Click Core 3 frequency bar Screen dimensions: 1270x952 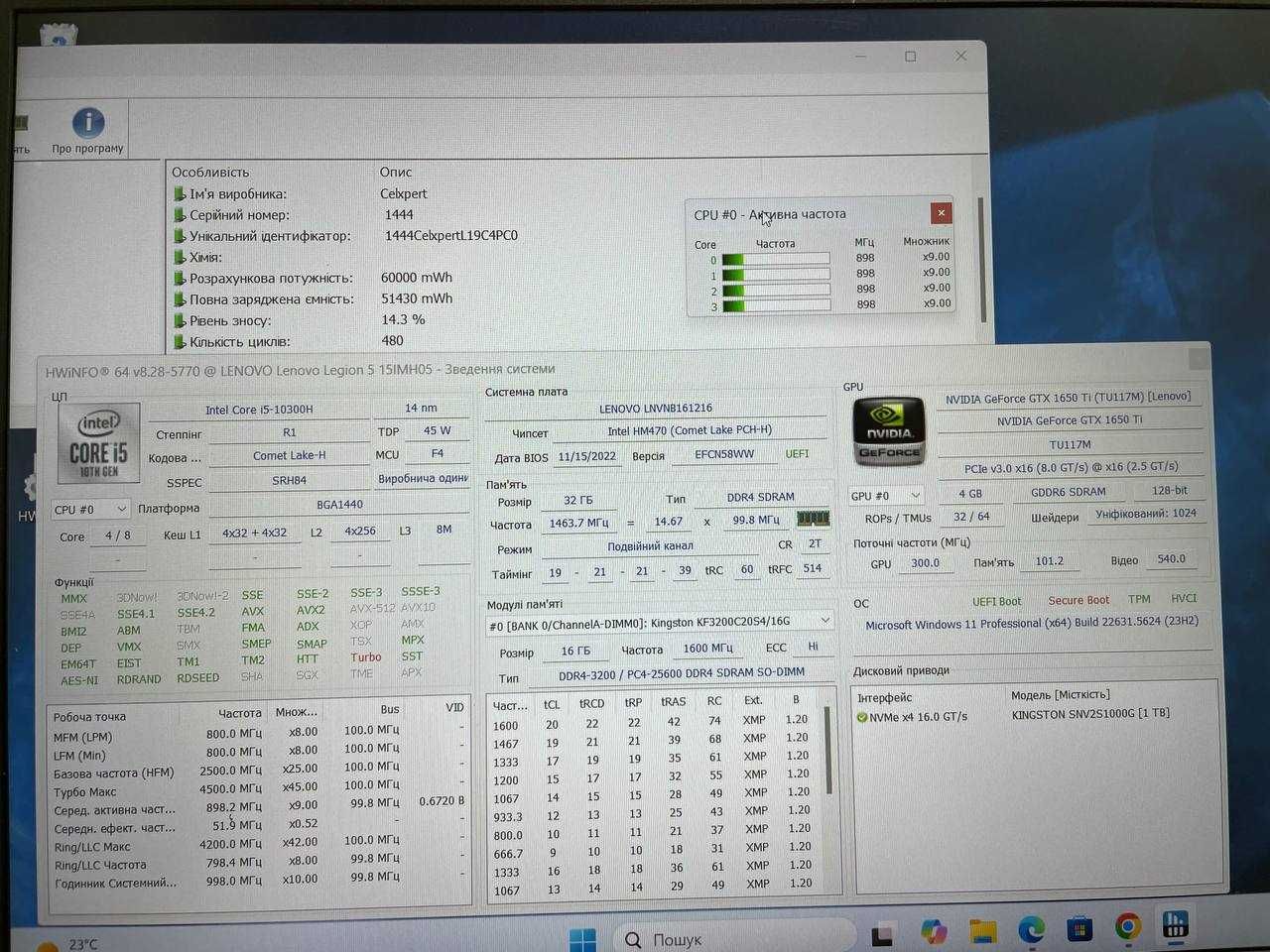(776, 305)
